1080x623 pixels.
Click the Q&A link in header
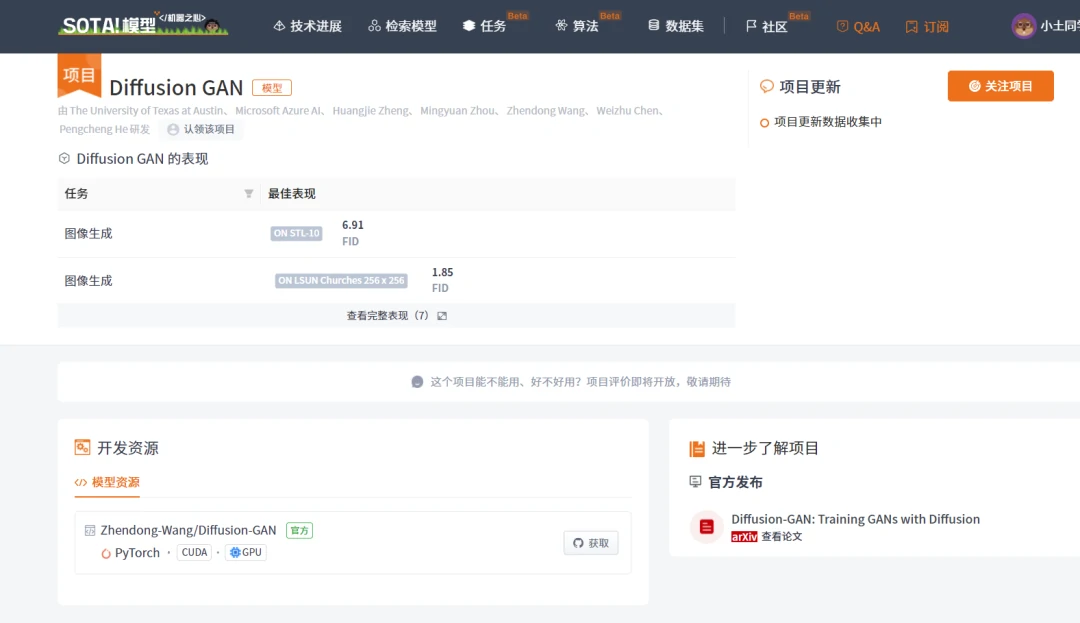(x=858, y=27)
